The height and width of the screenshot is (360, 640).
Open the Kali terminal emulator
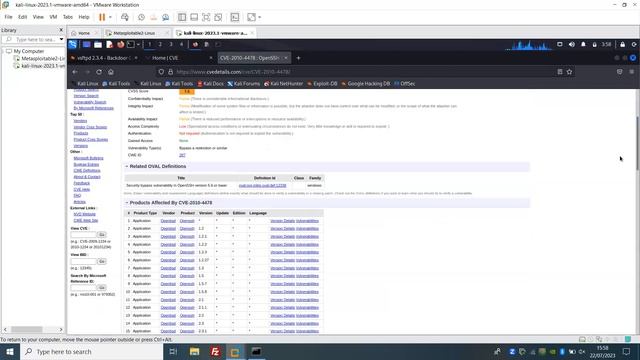(131, 44)
